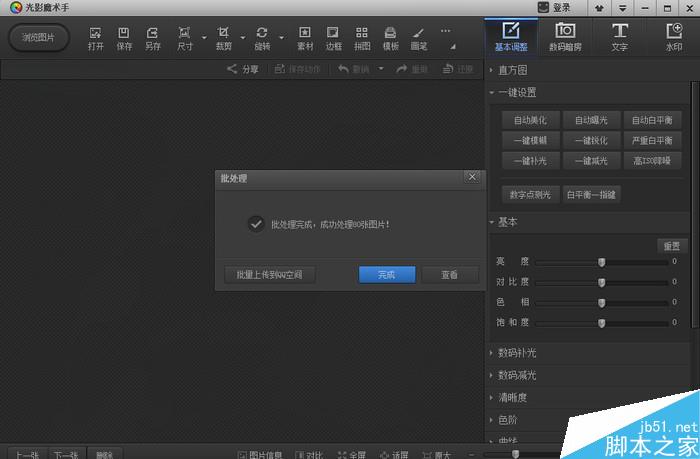
Task: Switch to the 文字 text tab
Action: pyautogui.click(x=619, y=38)
